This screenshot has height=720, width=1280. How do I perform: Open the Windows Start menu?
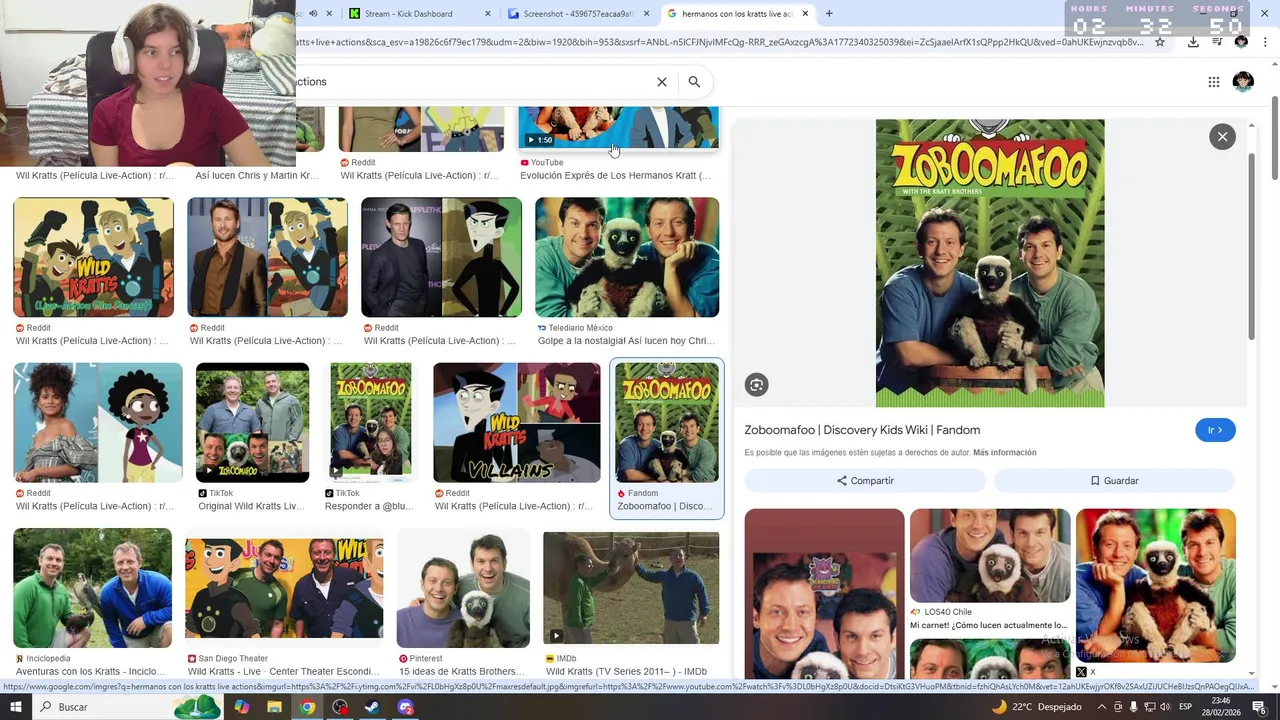click(17, 707)
